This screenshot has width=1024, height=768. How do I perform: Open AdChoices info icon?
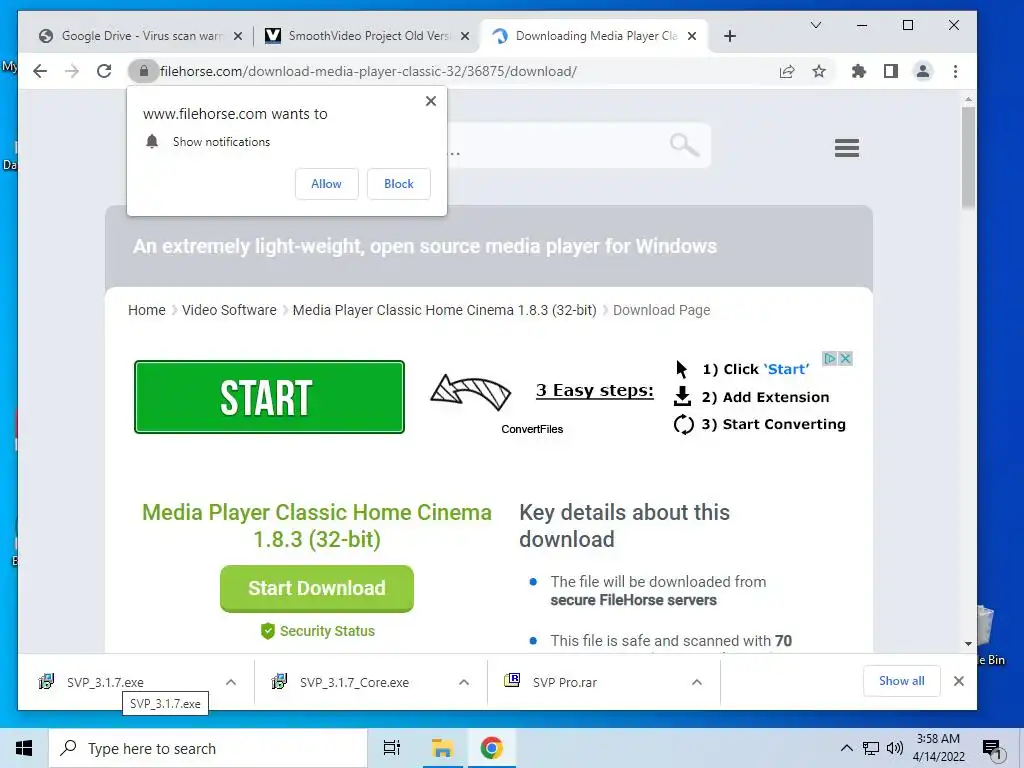[x=829, y=359]
